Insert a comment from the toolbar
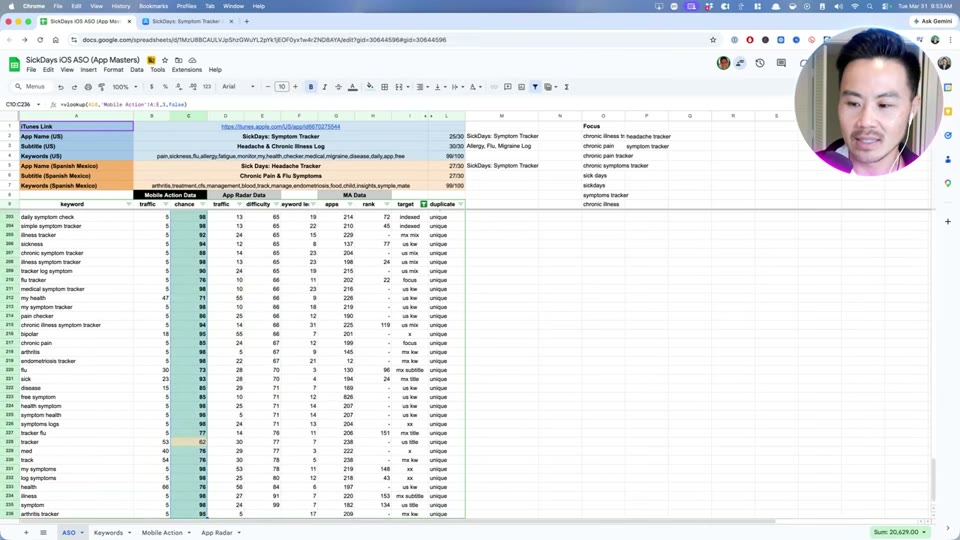The width and height of the screenshot is (960, 540). point(508,87)
